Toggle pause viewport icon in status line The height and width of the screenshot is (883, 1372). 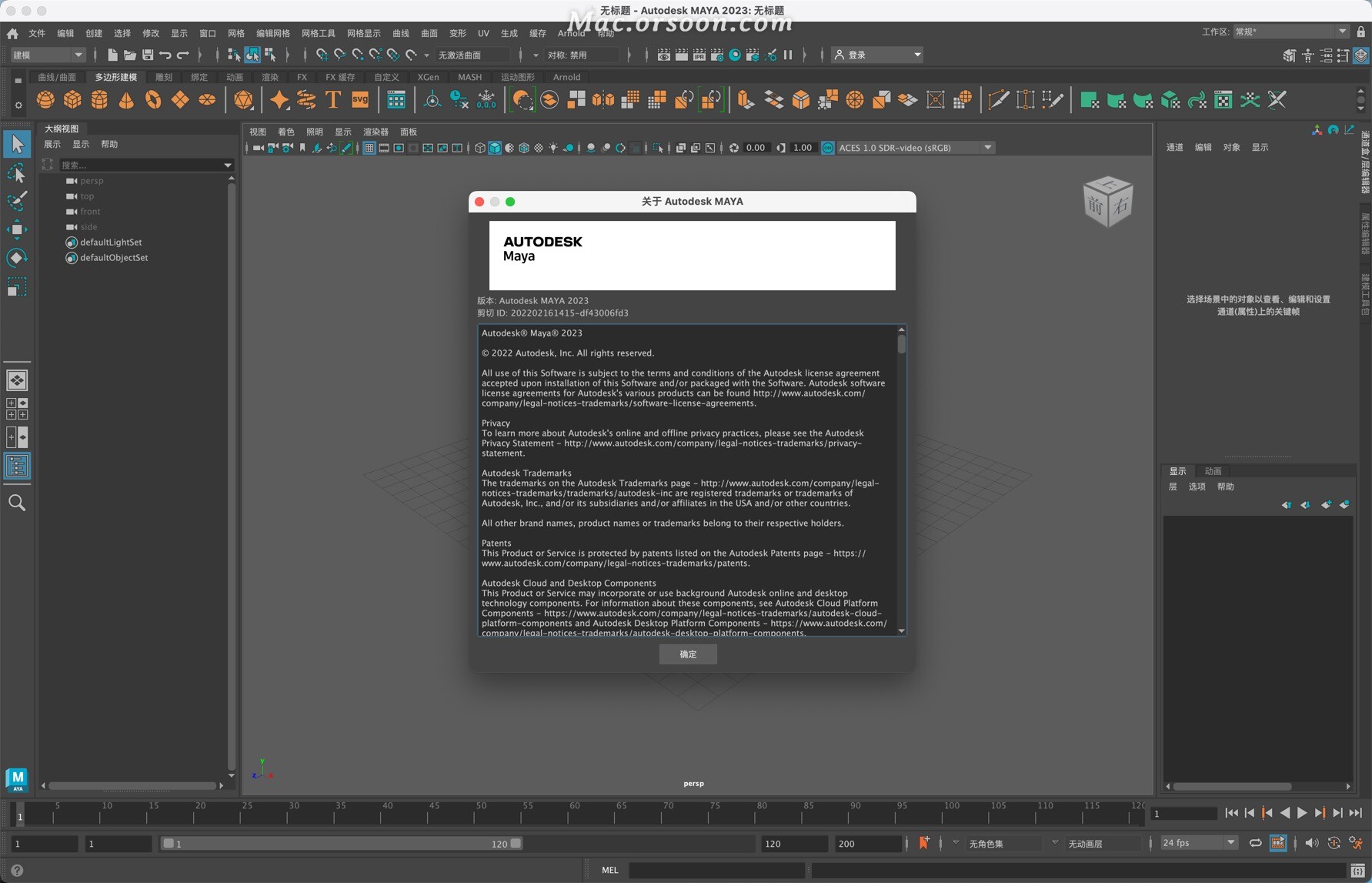coord(788,55)
